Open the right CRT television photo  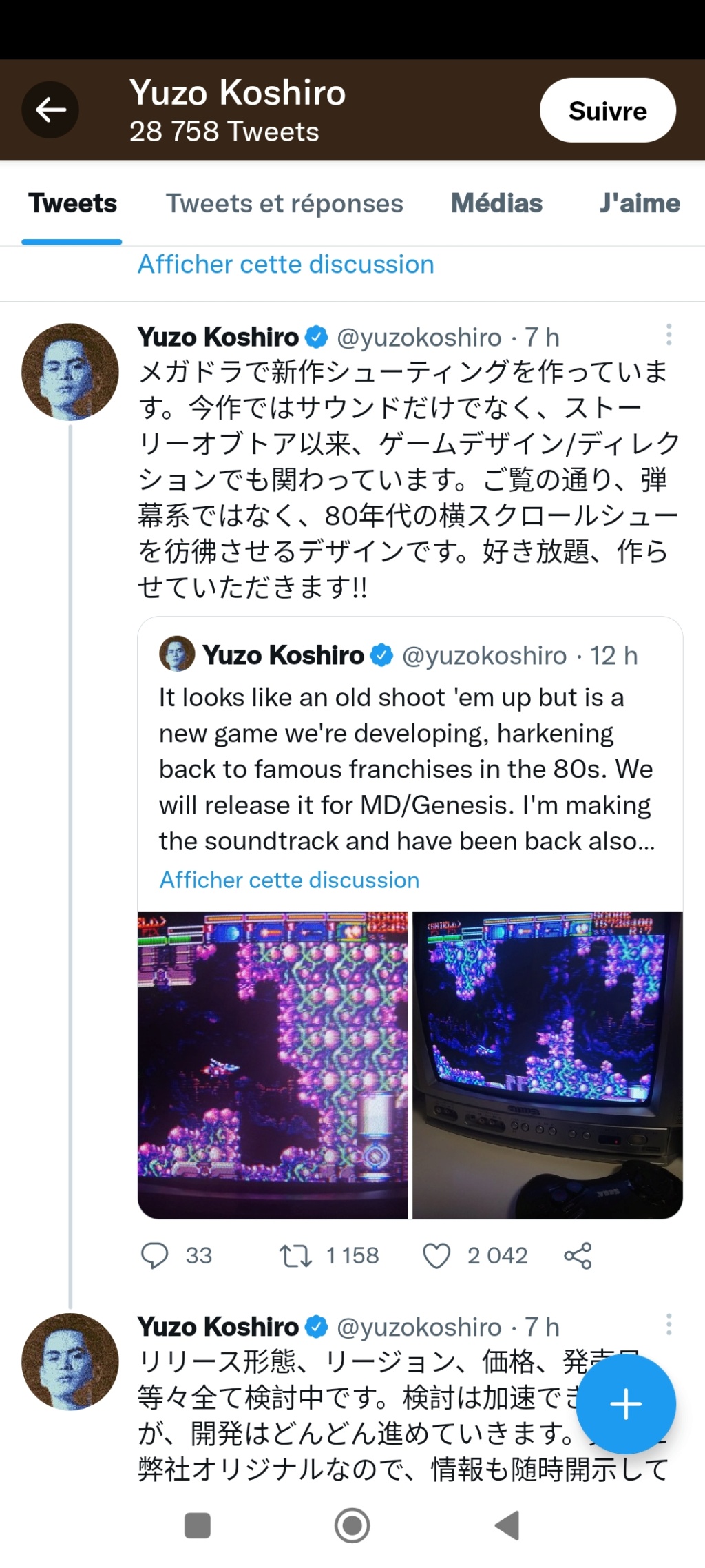(547, 1065)
